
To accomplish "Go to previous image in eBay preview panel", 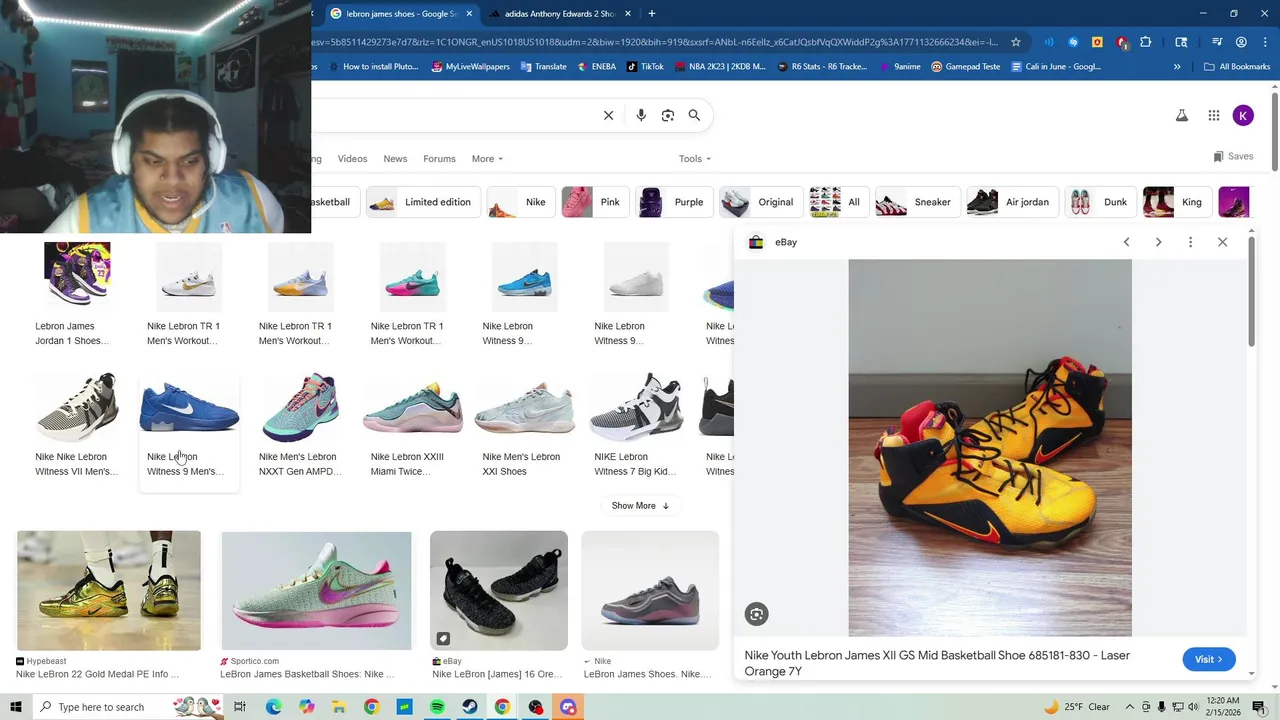I will click(x=1126, y=242).
